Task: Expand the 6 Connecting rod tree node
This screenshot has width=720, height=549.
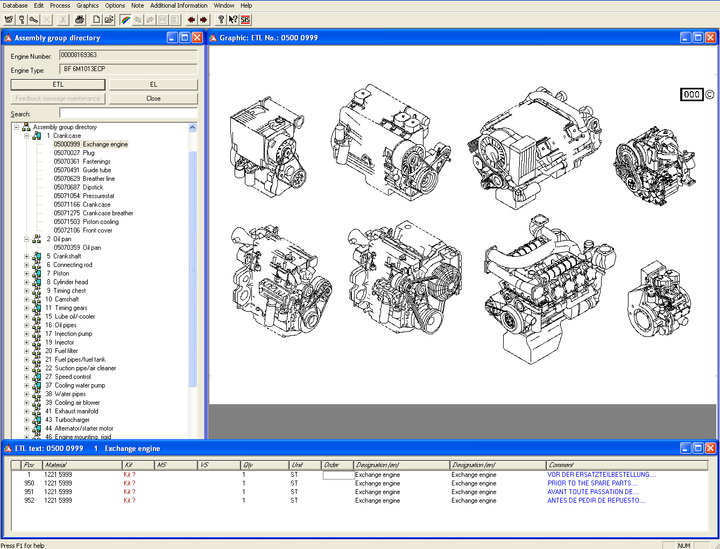Action: (27, 265)
